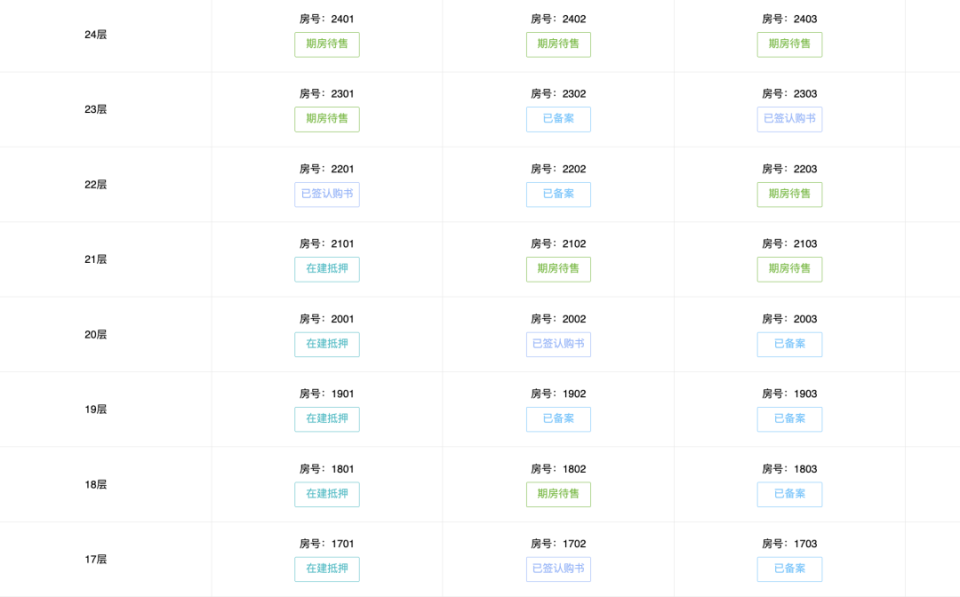Image resolution: width=960 pixels, height=597 pixels.
Task: Open the 已备案 status of room 2202
Action: pos(558,195)
